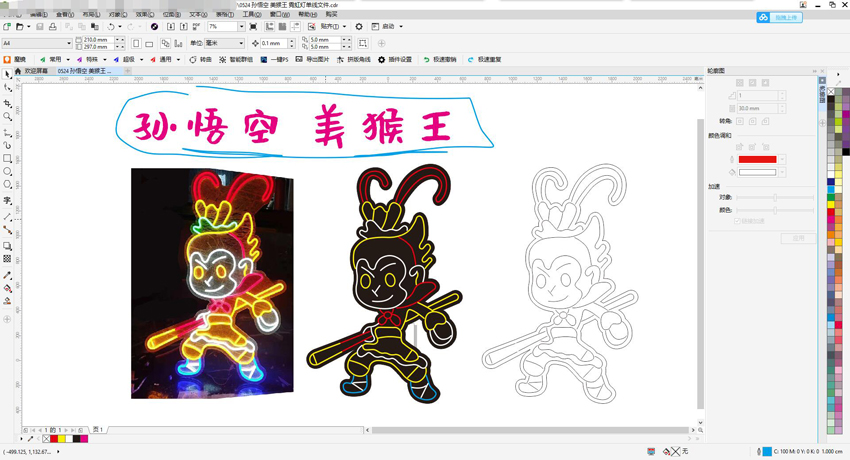Toggle show rulers button
Image resolution: width=850 pixels, height=460 pixels.
pos(269,27)
